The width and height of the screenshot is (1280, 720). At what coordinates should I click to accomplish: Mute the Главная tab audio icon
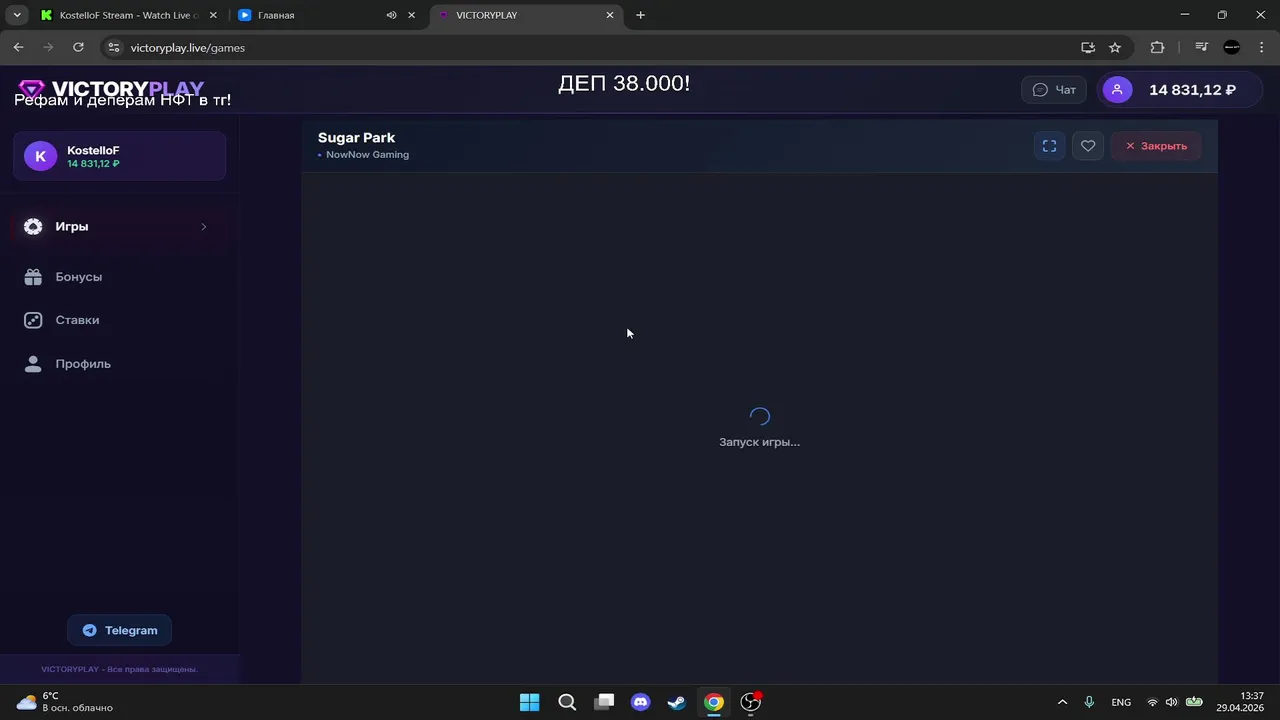[391, 15]
